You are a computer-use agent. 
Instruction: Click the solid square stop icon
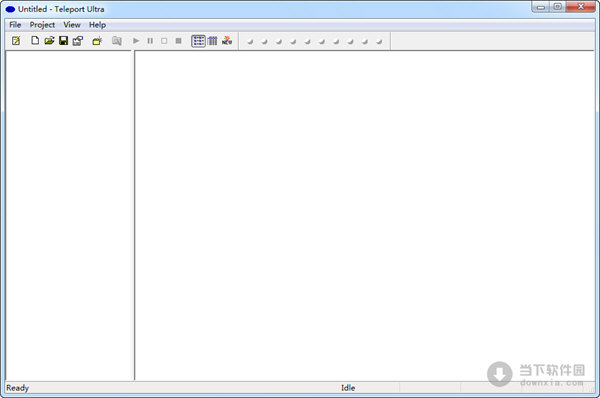point(178,41)
